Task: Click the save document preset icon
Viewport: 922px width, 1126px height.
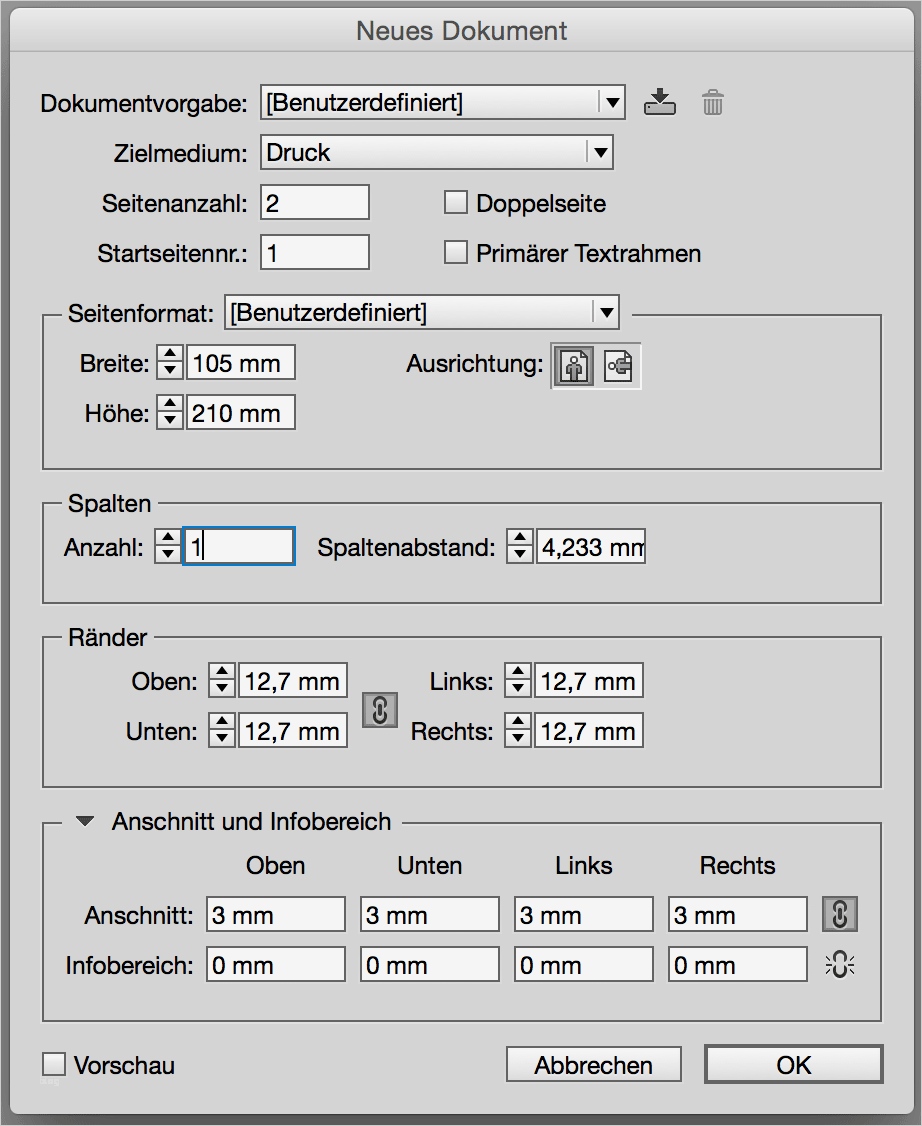Action: [660, 101]
